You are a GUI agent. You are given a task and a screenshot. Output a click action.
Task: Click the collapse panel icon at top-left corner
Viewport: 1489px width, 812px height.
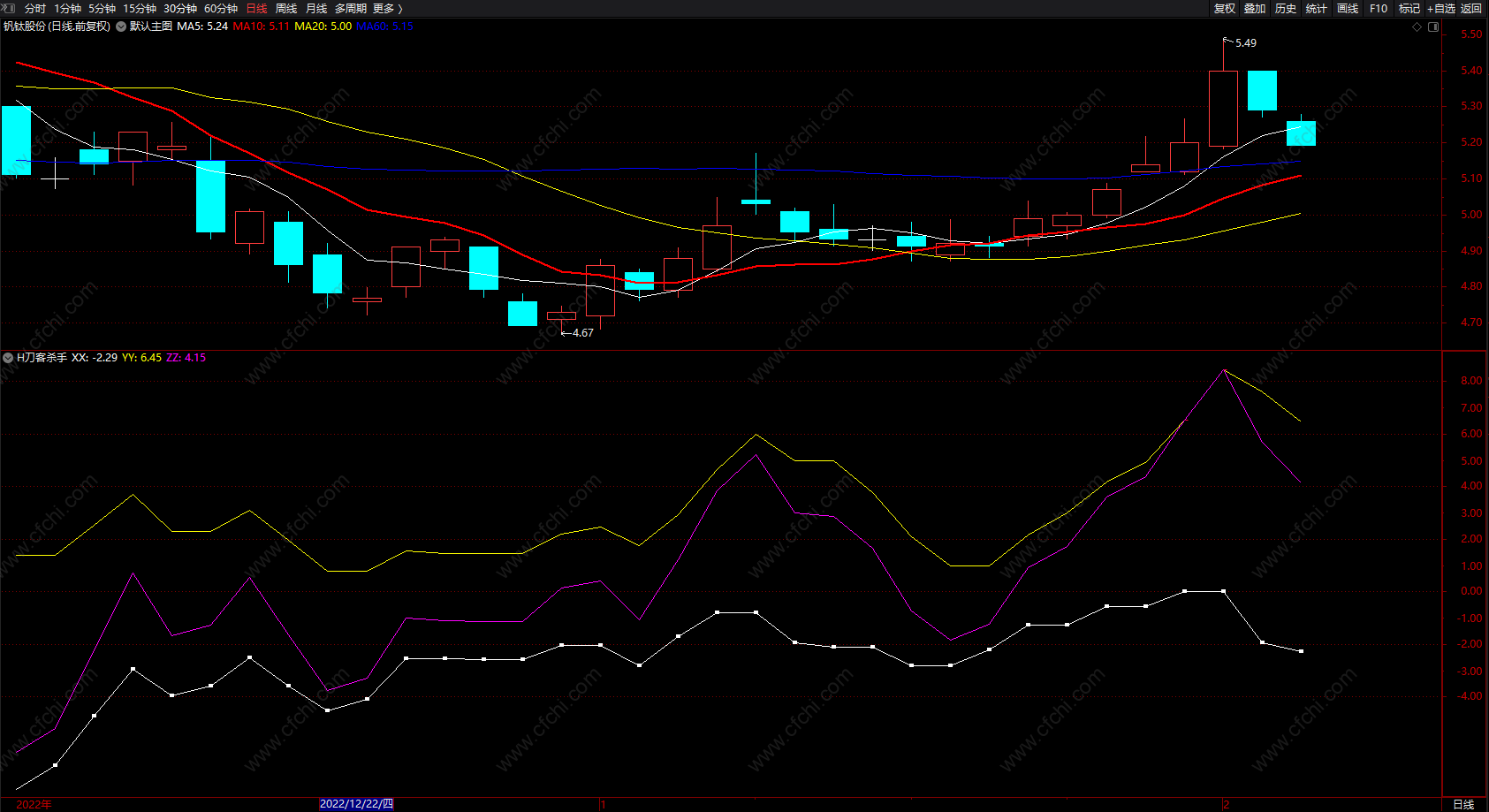pos(8,8)
